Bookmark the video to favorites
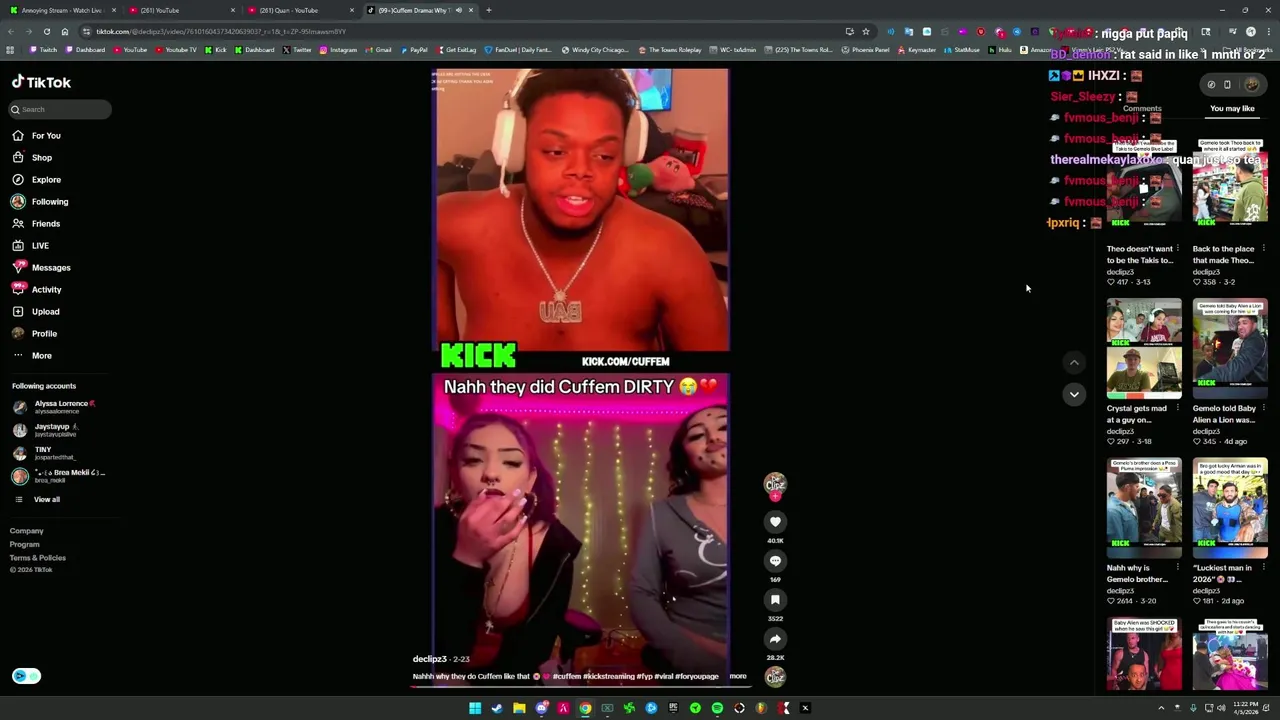The width and height of the screenshot is (1280, 720). (775, 600)
